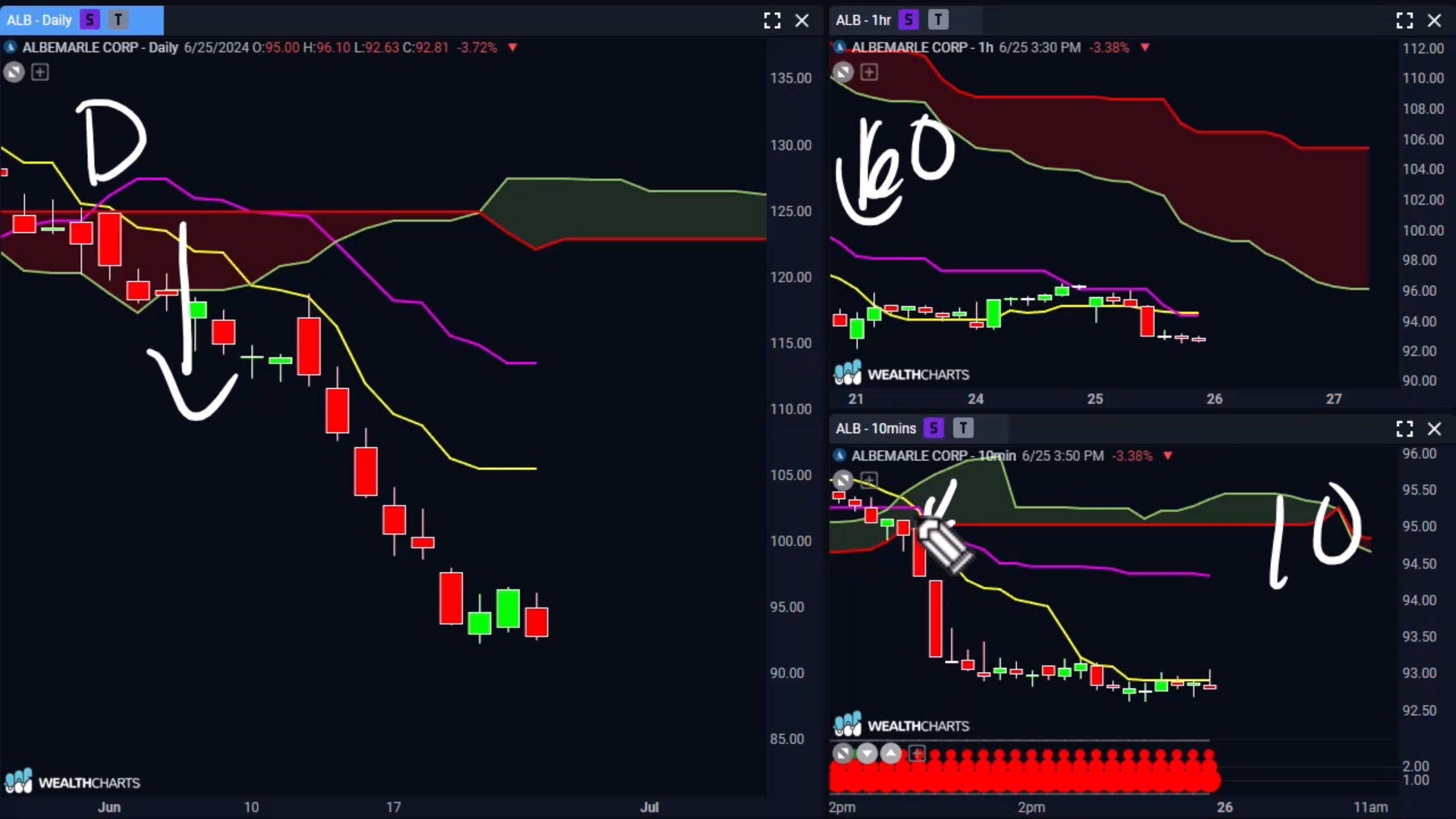The image size is (1456, 819).
Task: Click the gray T badge on ALB - 1hr tab
Action: click(938, 20)
